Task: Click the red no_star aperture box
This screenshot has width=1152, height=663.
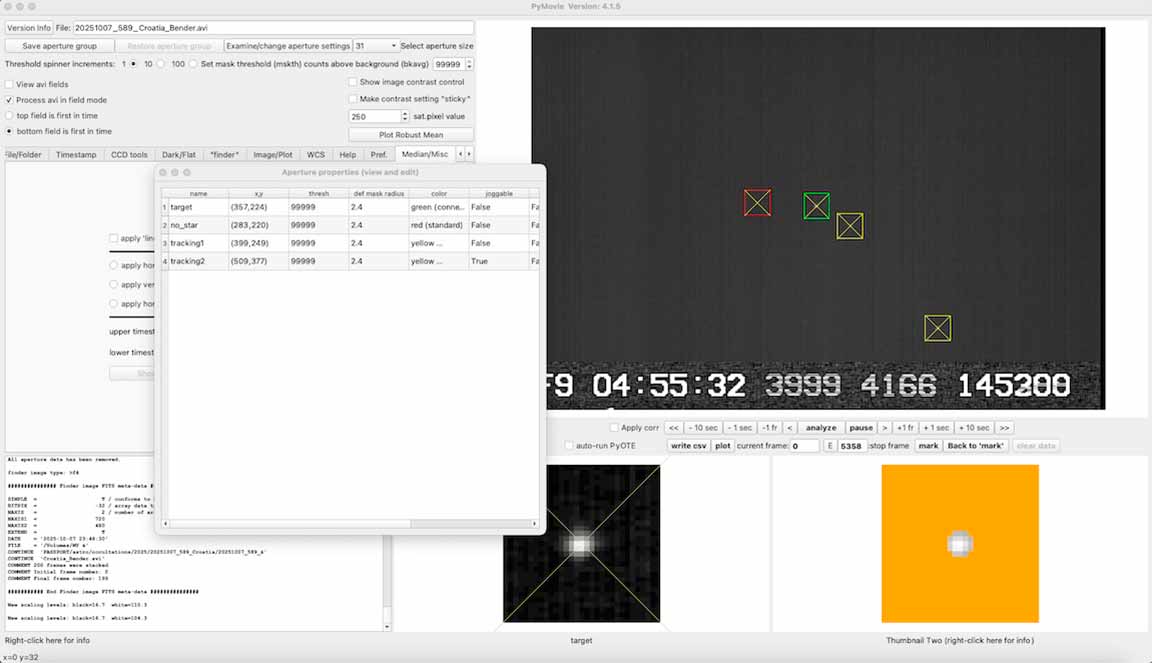Action: click(757, 203)
